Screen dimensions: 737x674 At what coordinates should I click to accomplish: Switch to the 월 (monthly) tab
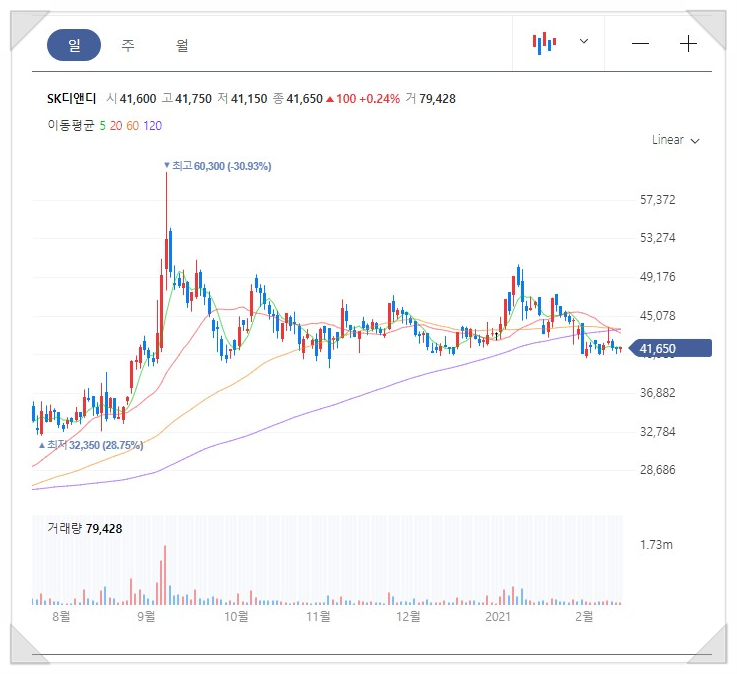click(x=182, y=45)
